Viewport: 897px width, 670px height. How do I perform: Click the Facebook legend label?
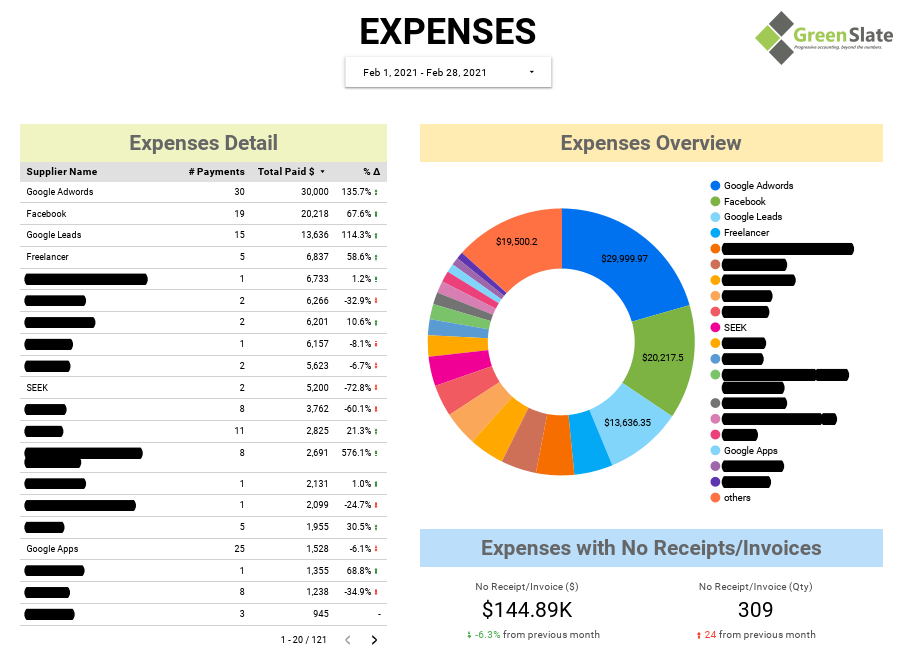744,201
